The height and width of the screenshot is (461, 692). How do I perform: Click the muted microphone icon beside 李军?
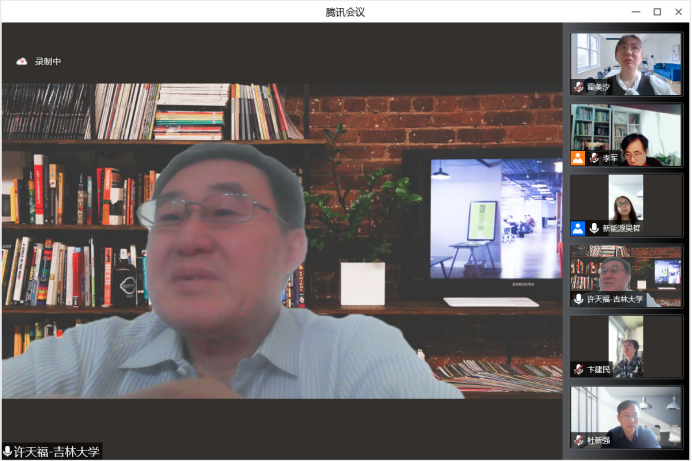coord(595,158)
